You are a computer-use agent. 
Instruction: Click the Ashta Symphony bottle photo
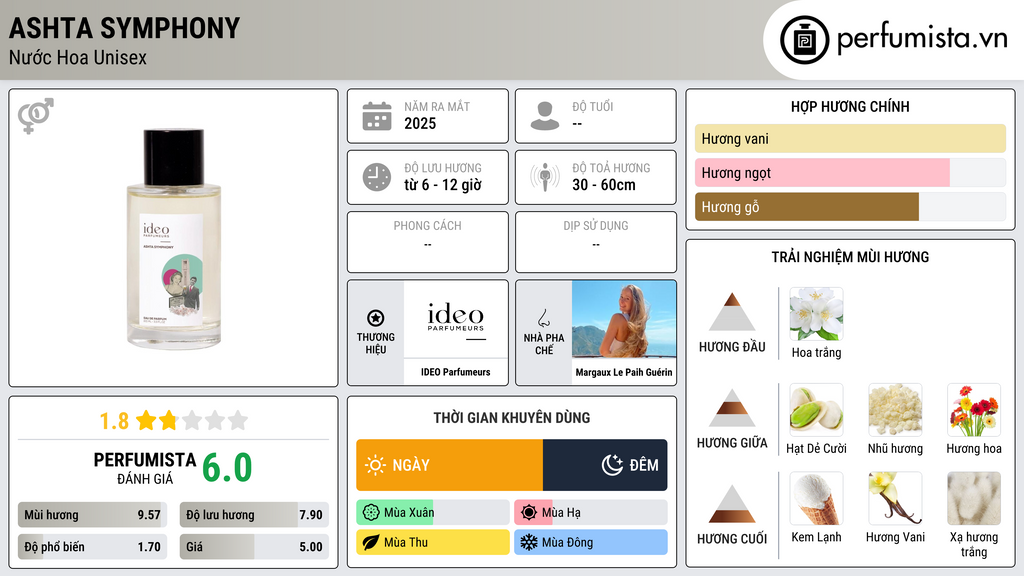tap(174, 238)
